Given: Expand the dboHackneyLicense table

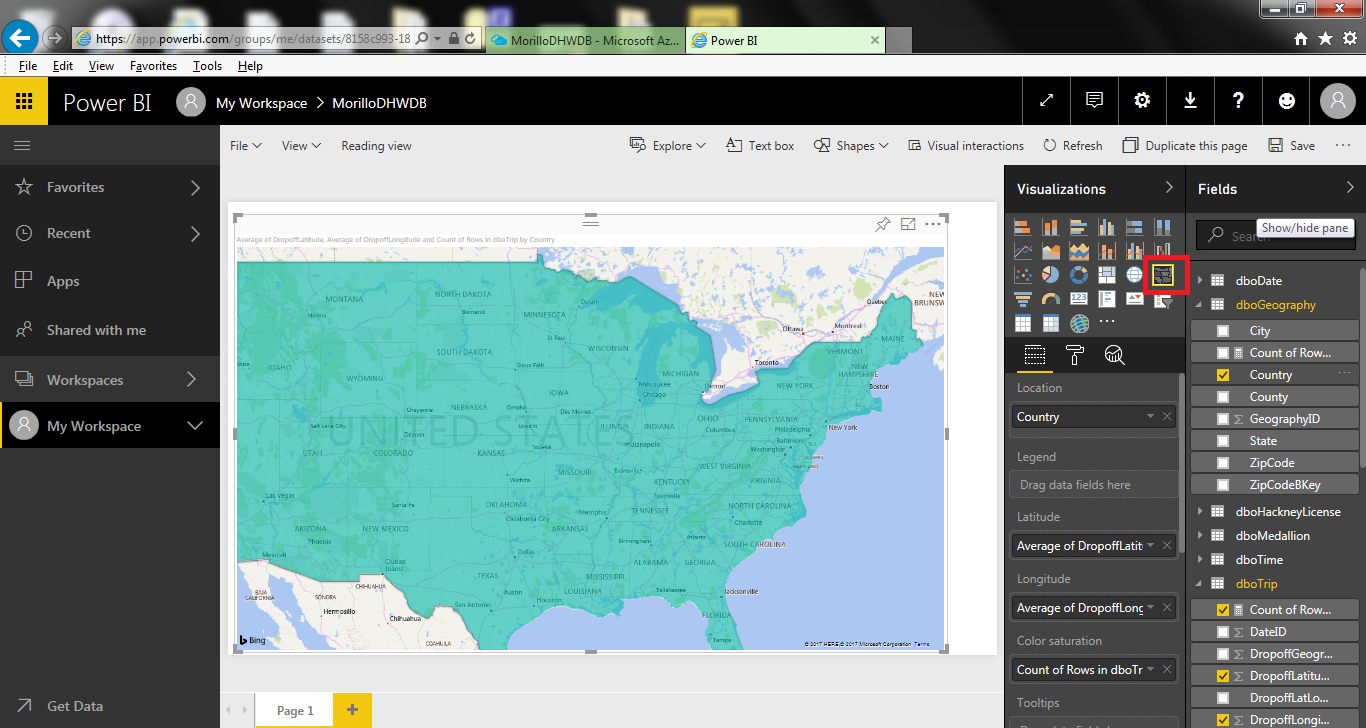Looking at the screenshot, I should pos(1200,512).
